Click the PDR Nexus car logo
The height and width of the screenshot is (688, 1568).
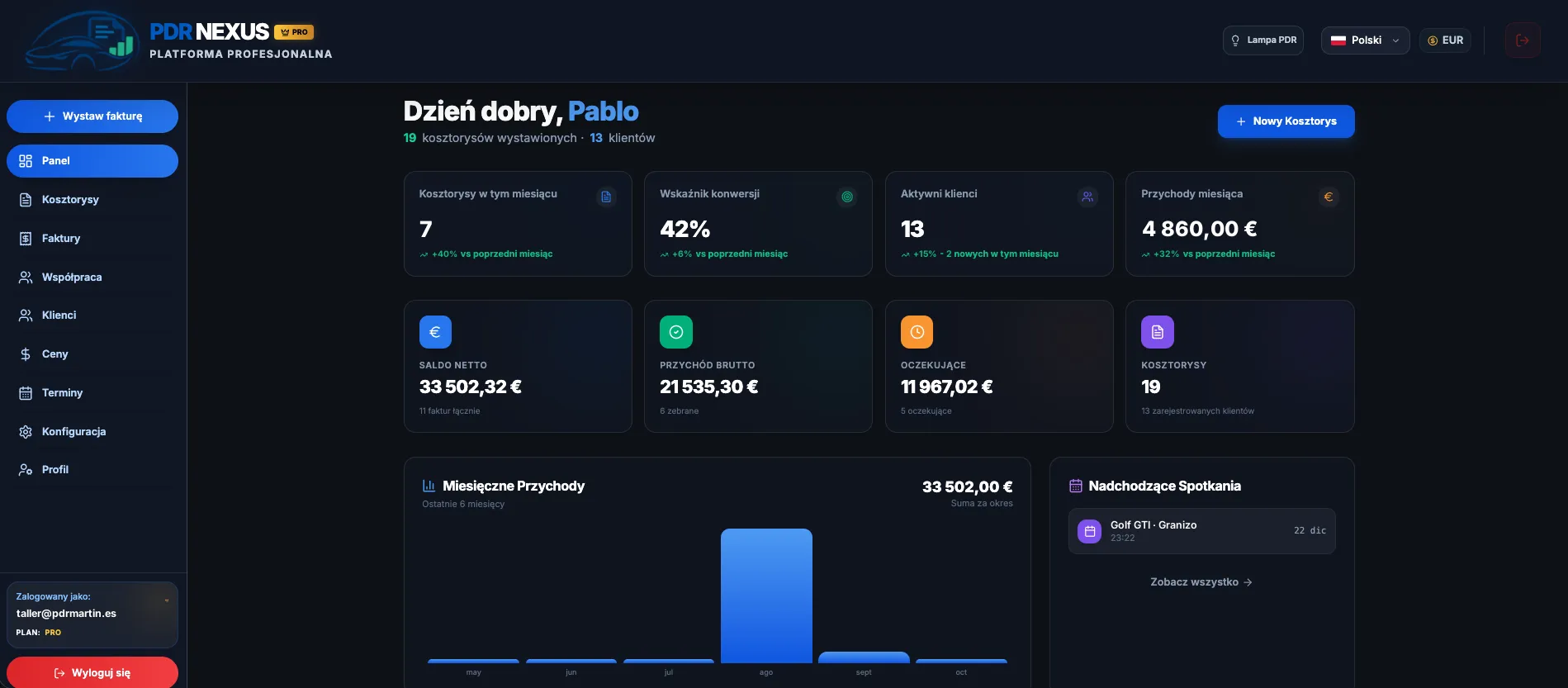[80, 41]
